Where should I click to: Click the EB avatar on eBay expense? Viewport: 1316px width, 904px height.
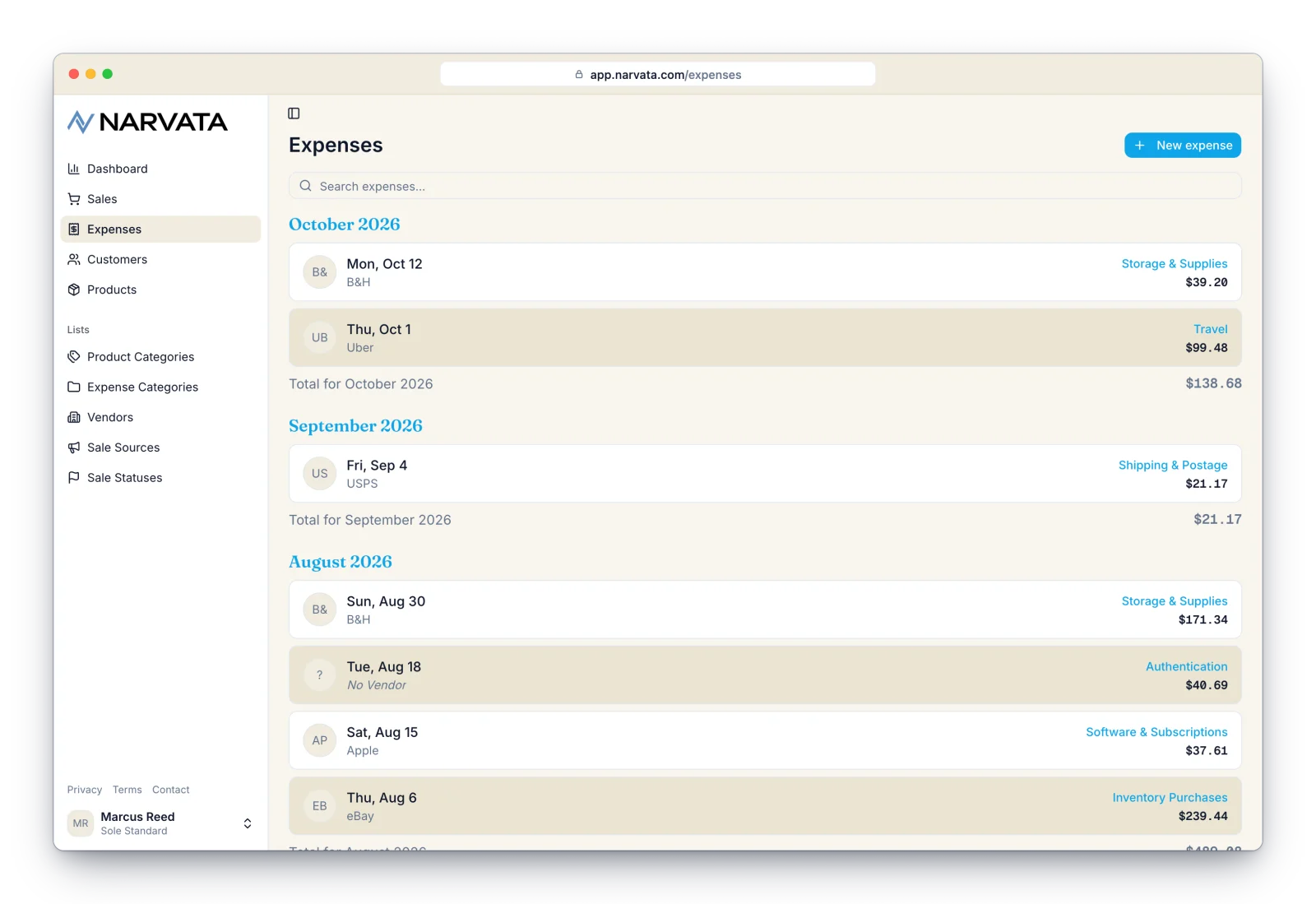tap(320, 806)
